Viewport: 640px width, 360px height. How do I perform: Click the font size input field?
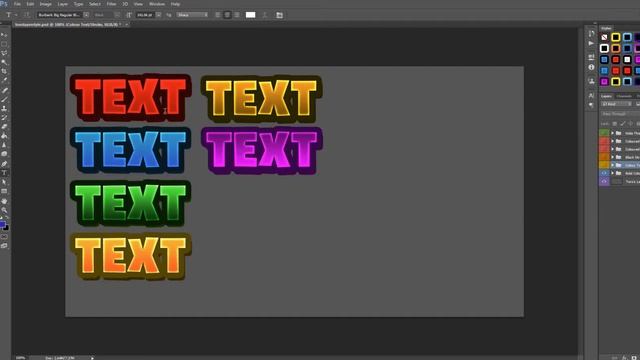[x=145, y=15]
